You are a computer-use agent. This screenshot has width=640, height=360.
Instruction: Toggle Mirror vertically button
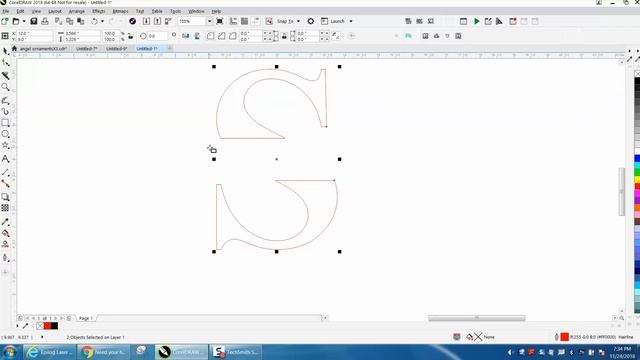coord(197,36)
